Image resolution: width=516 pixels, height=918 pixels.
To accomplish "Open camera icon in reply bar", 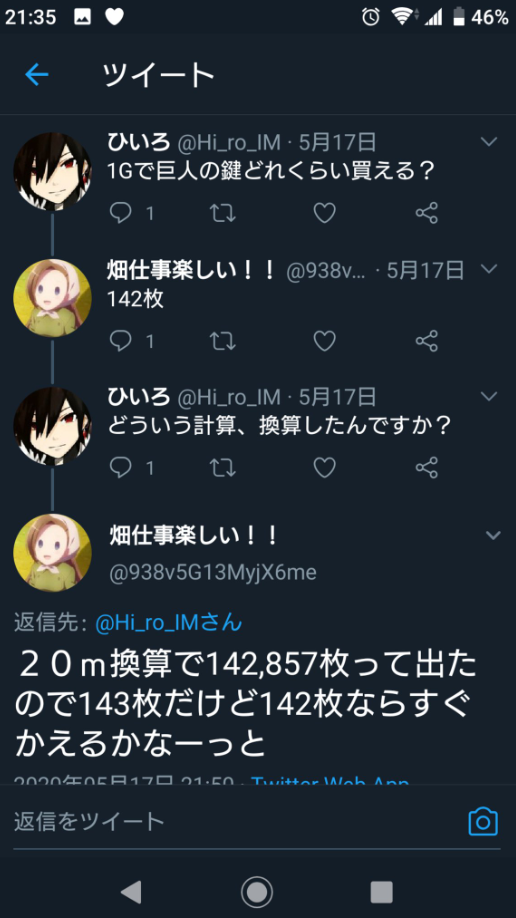I will [483, 821].
